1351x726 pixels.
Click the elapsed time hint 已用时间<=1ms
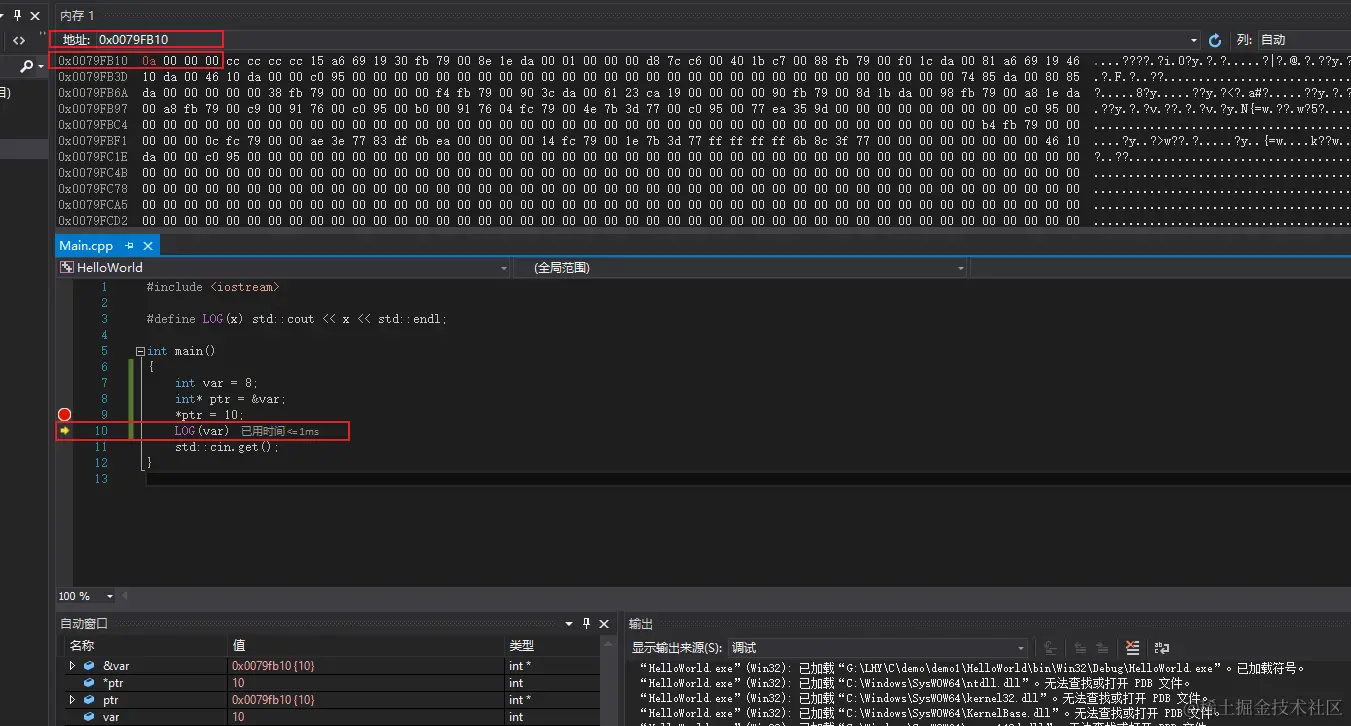pyautogui.click(x=280, y=431)
